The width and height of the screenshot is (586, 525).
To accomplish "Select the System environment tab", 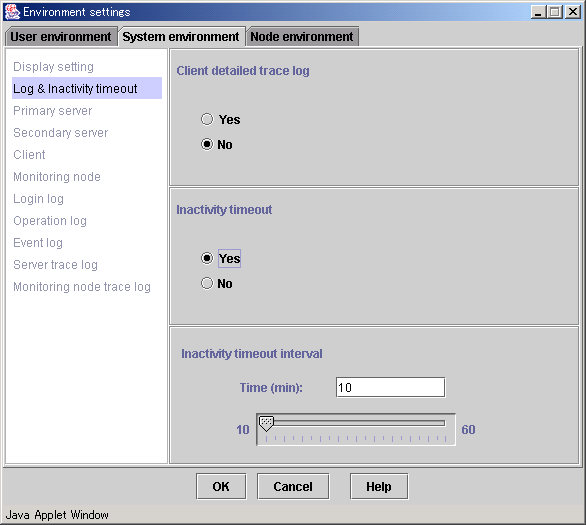I will coord(181,37).
